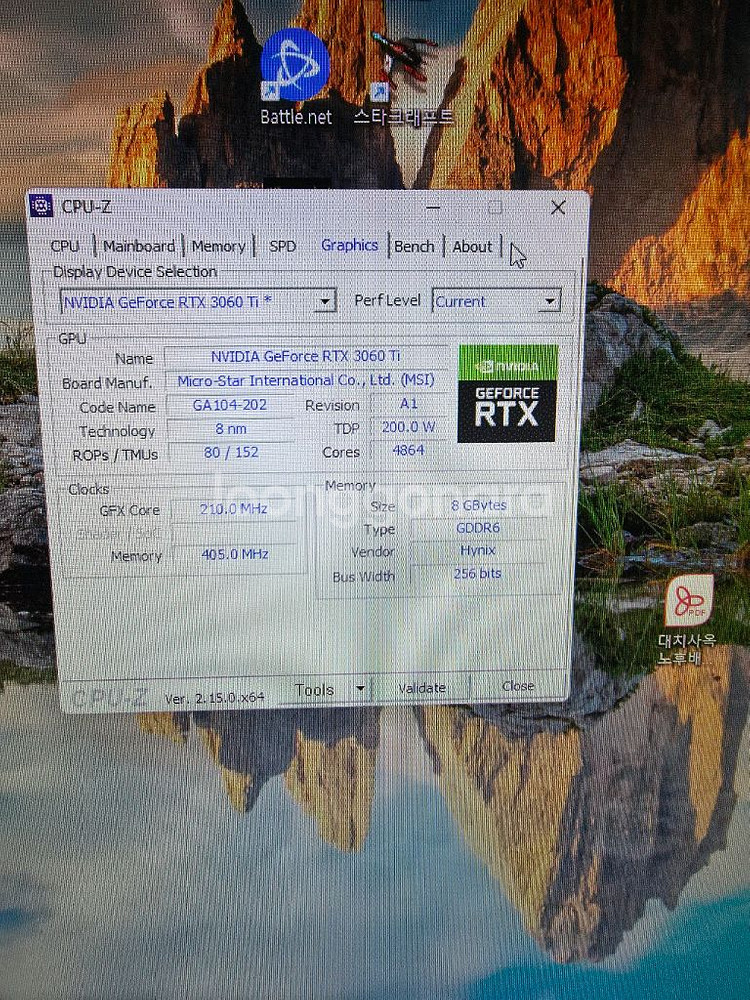Click the GPU Name field value
Viewport: 750px width, 1000px height.
(305, 356)
